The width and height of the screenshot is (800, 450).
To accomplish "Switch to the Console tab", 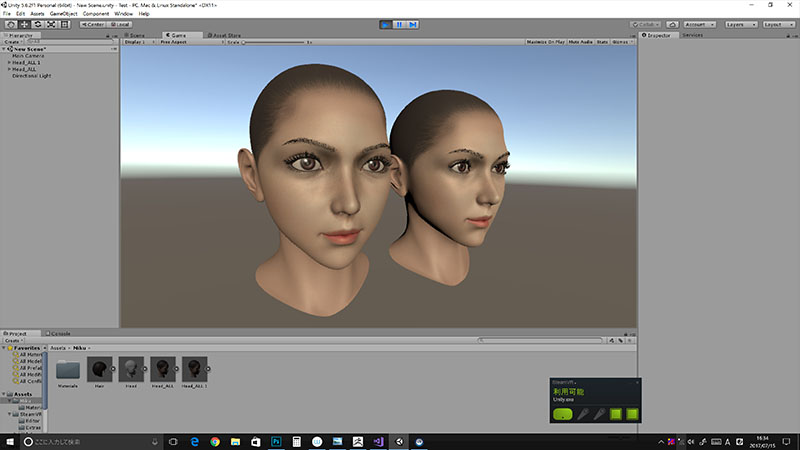I will coord(58,333).
